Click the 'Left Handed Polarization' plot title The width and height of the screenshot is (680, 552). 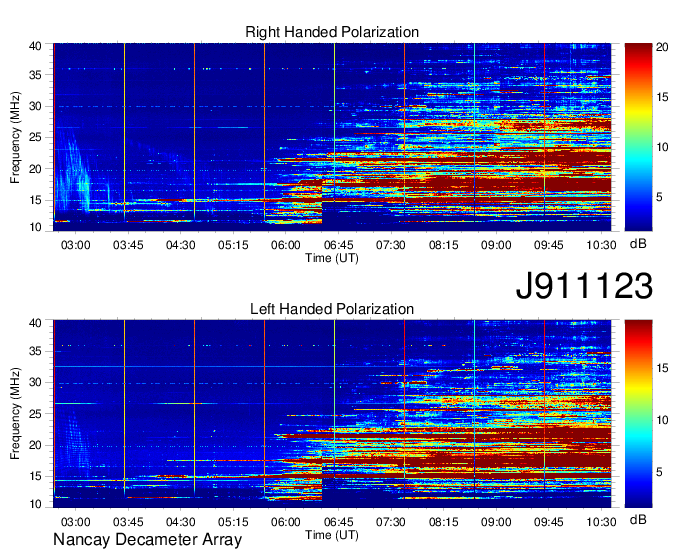[332, 309]
